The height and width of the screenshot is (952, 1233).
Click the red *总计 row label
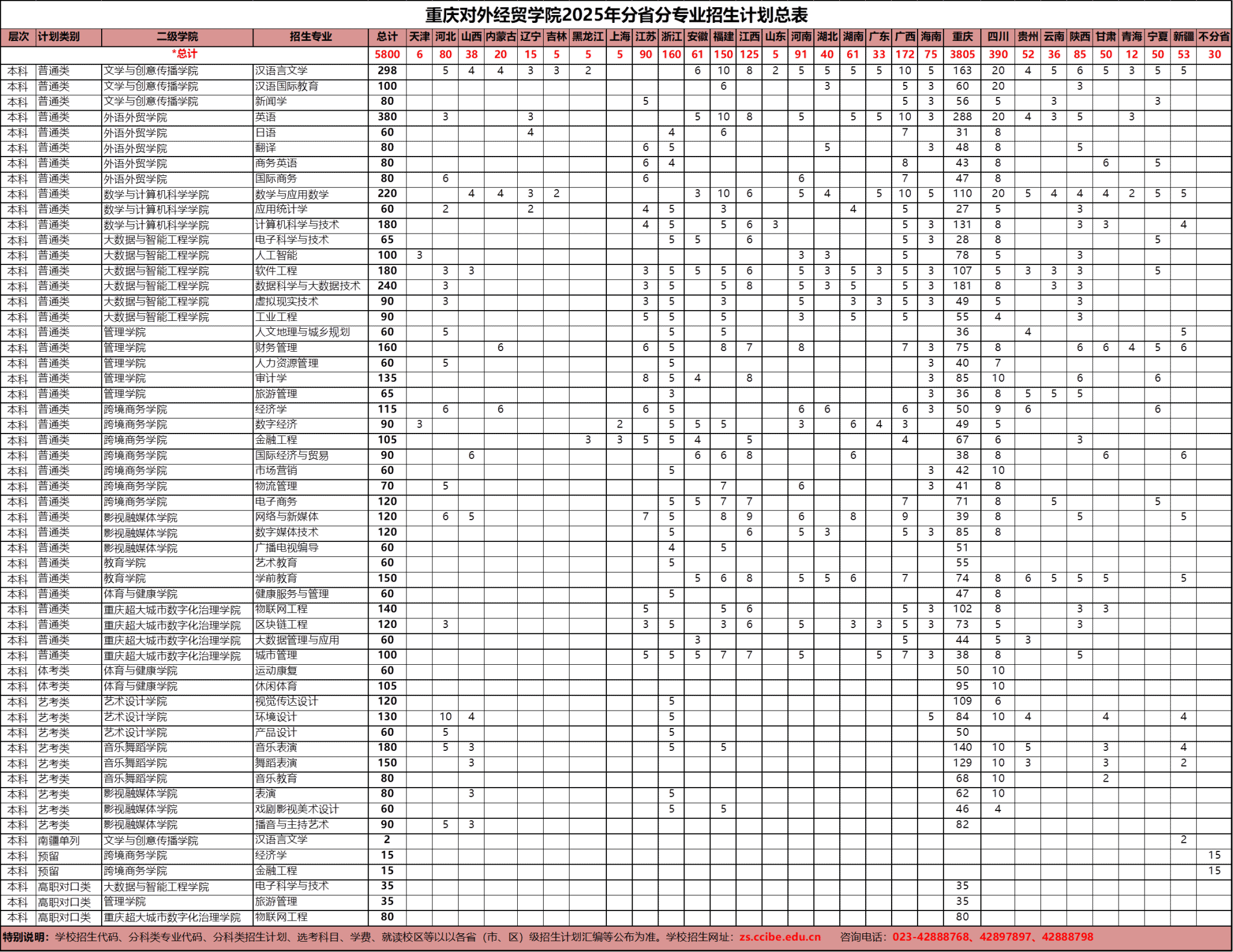coord(184,54)
